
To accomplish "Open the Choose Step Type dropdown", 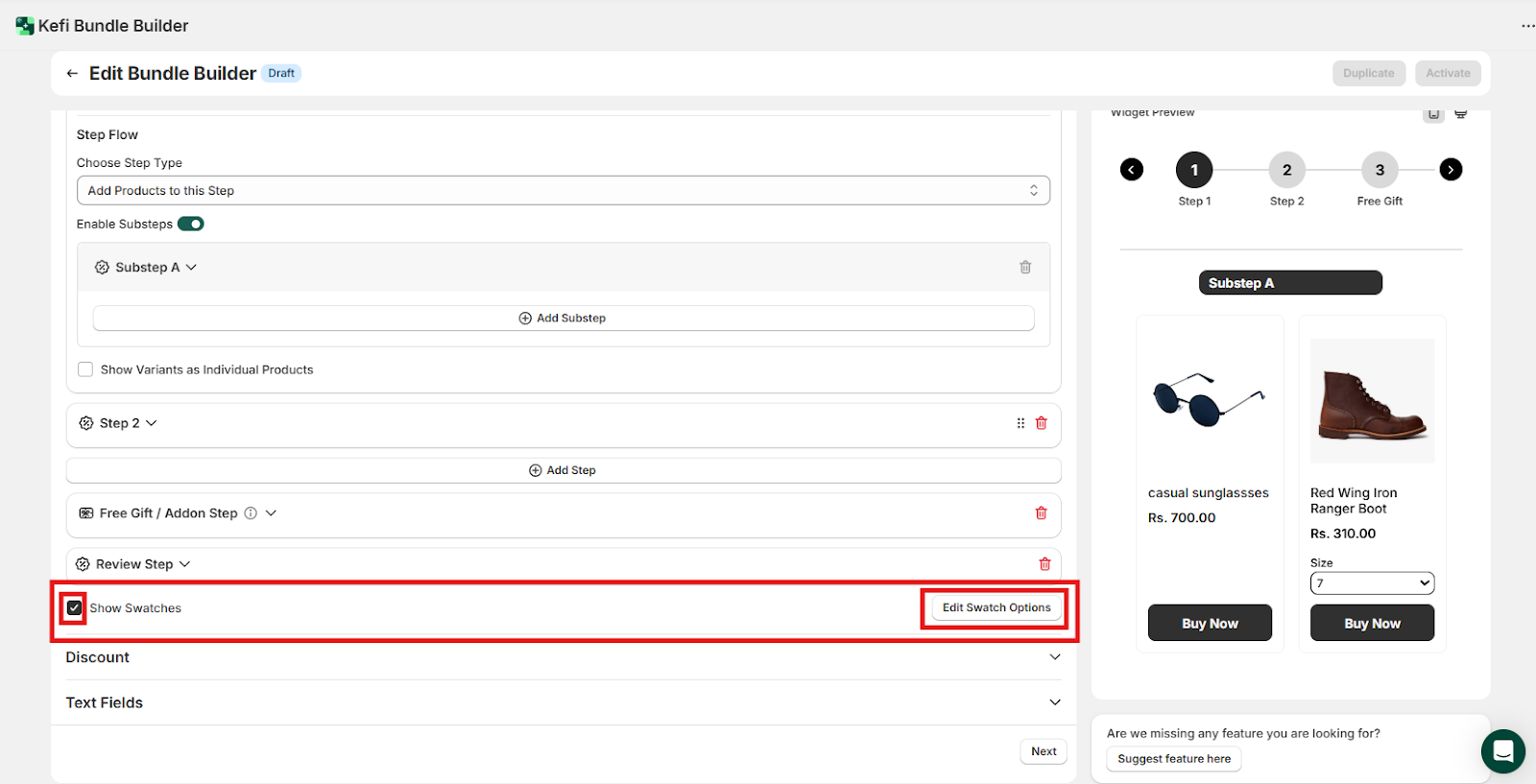I will pos(563,191).
